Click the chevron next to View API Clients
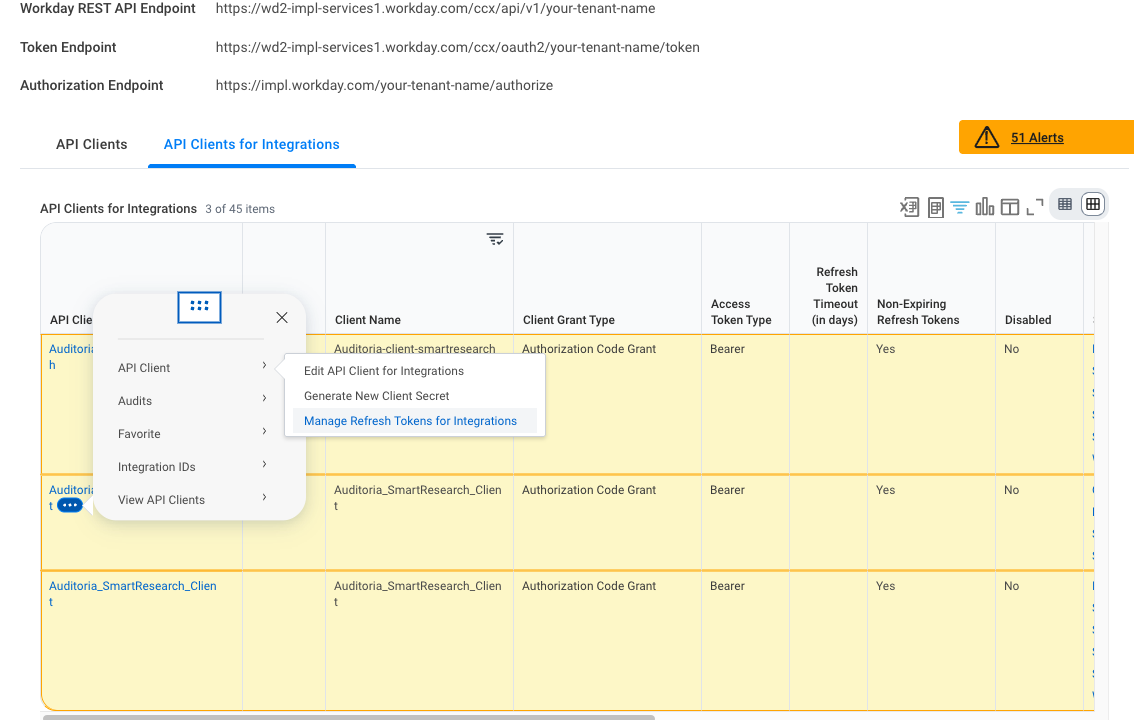Viewport: 1134px width, 720px height. click(265, 497)
